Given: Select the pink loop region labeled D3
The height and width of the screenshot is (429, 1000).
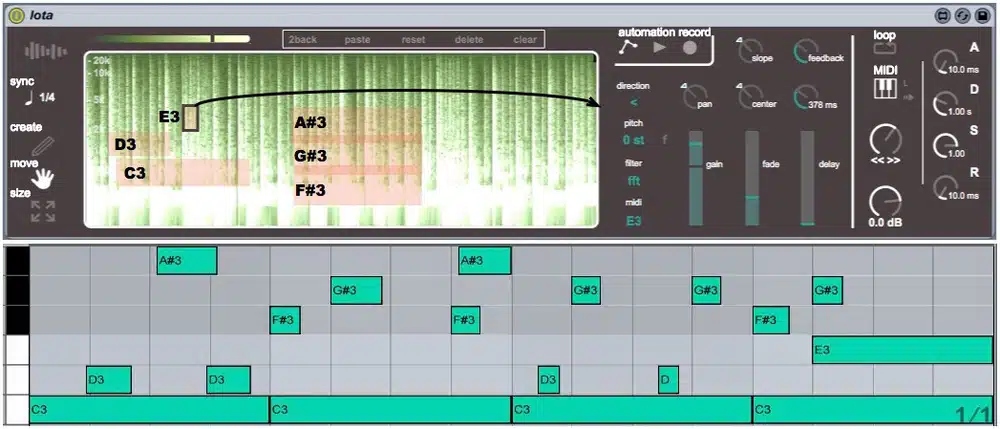Looking at the screenshot, I should click(x=139, y=145).
